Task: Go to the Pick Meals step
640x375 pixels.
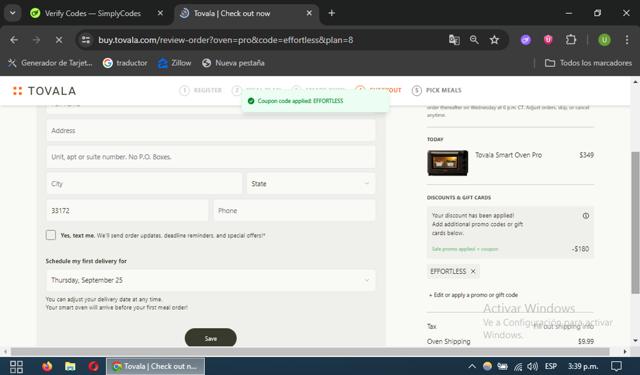Action: click(x=437, y=90)
